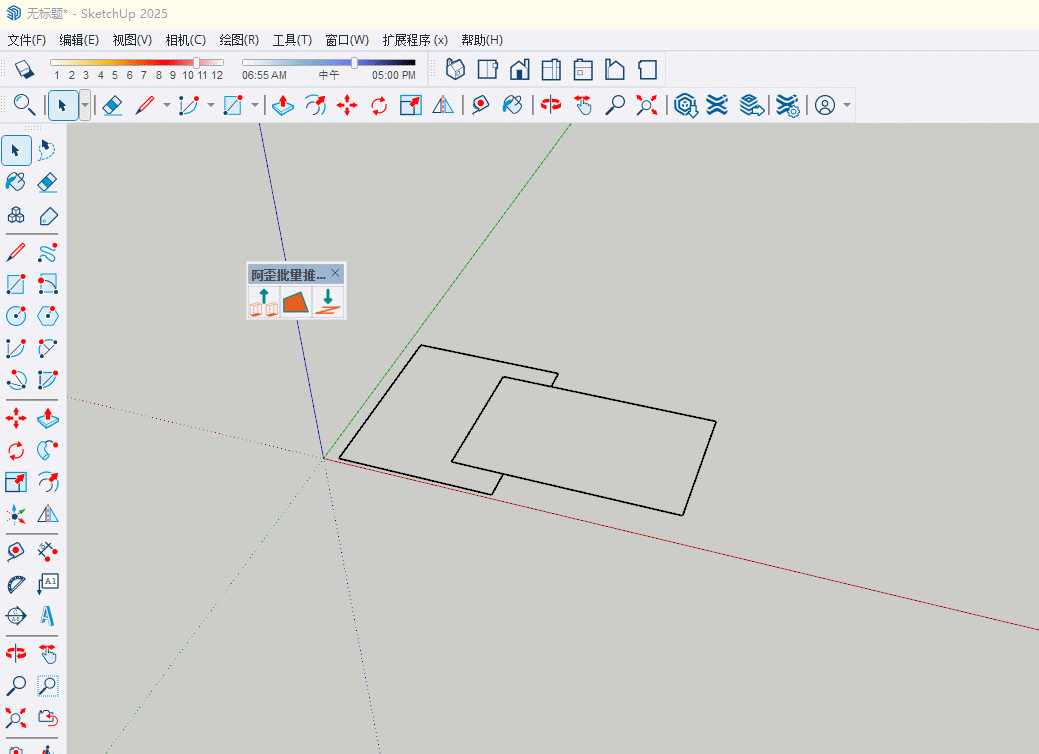Activate the Protractor tool
This screenshot has height=754, width=1039.
click(x=16, y=583)
